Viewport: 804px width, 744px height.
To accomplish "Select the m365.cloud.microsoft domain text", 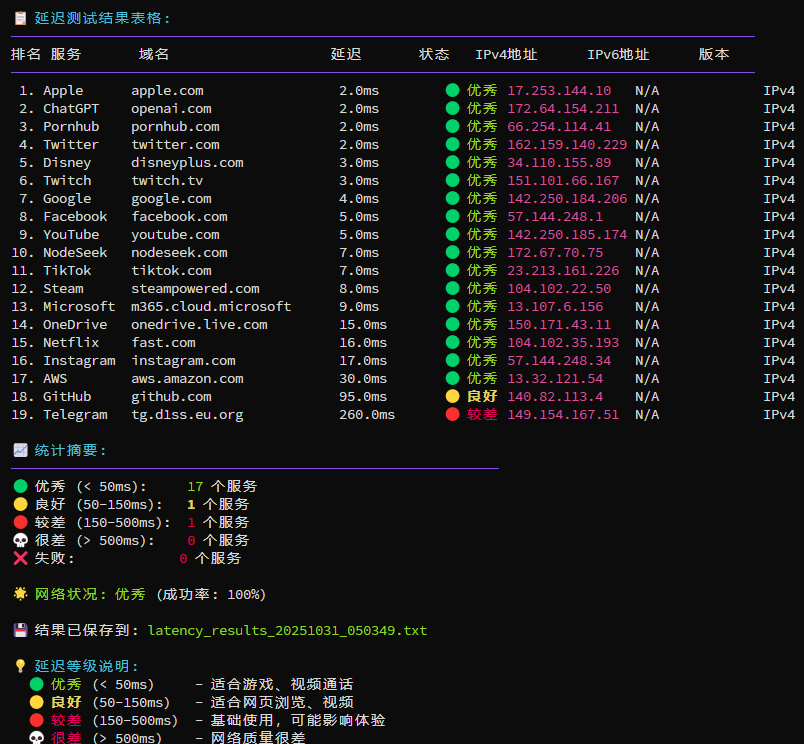I will pos(211,307).
